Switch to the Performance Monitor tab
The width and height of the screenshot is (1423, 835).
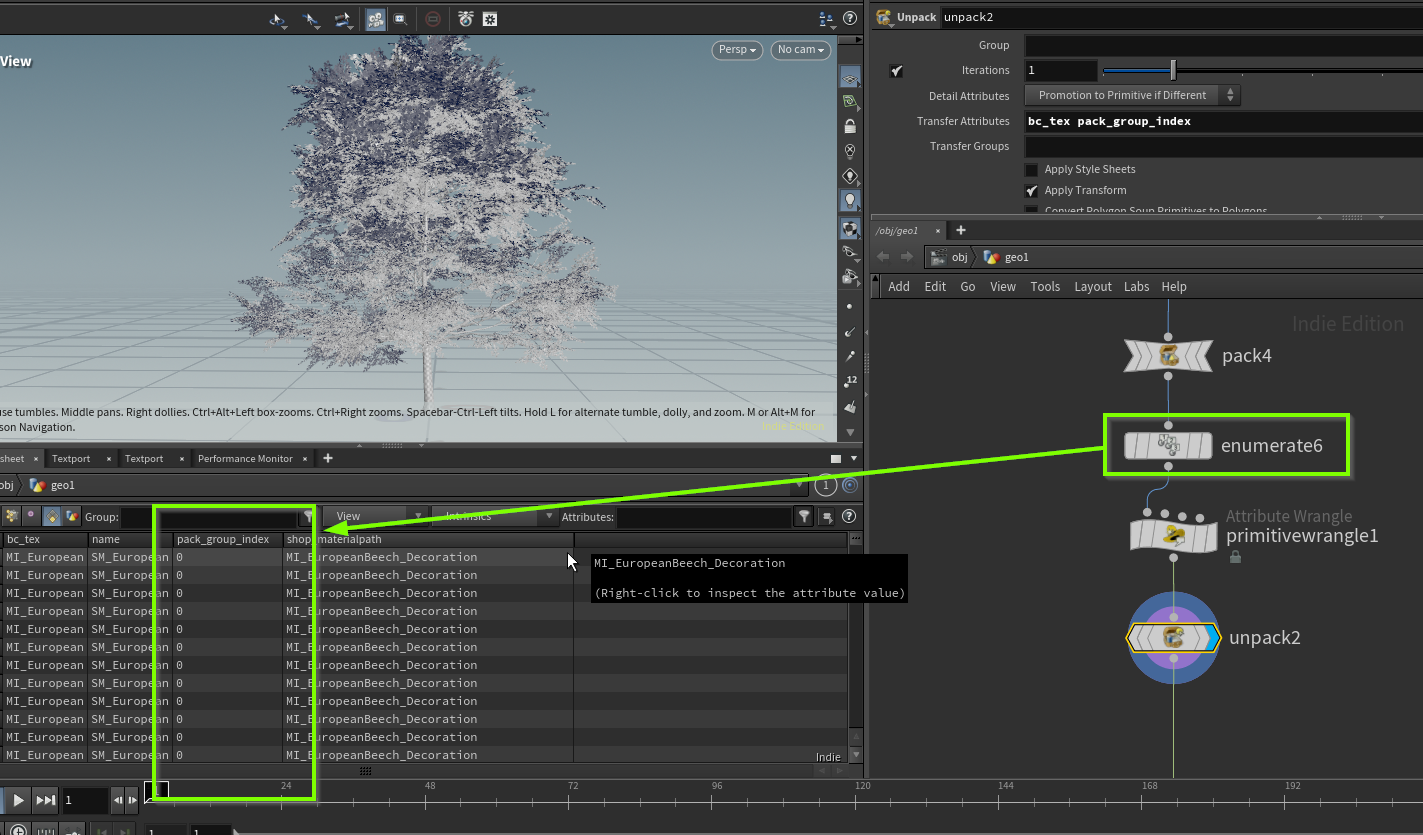[x=245, y=459]
